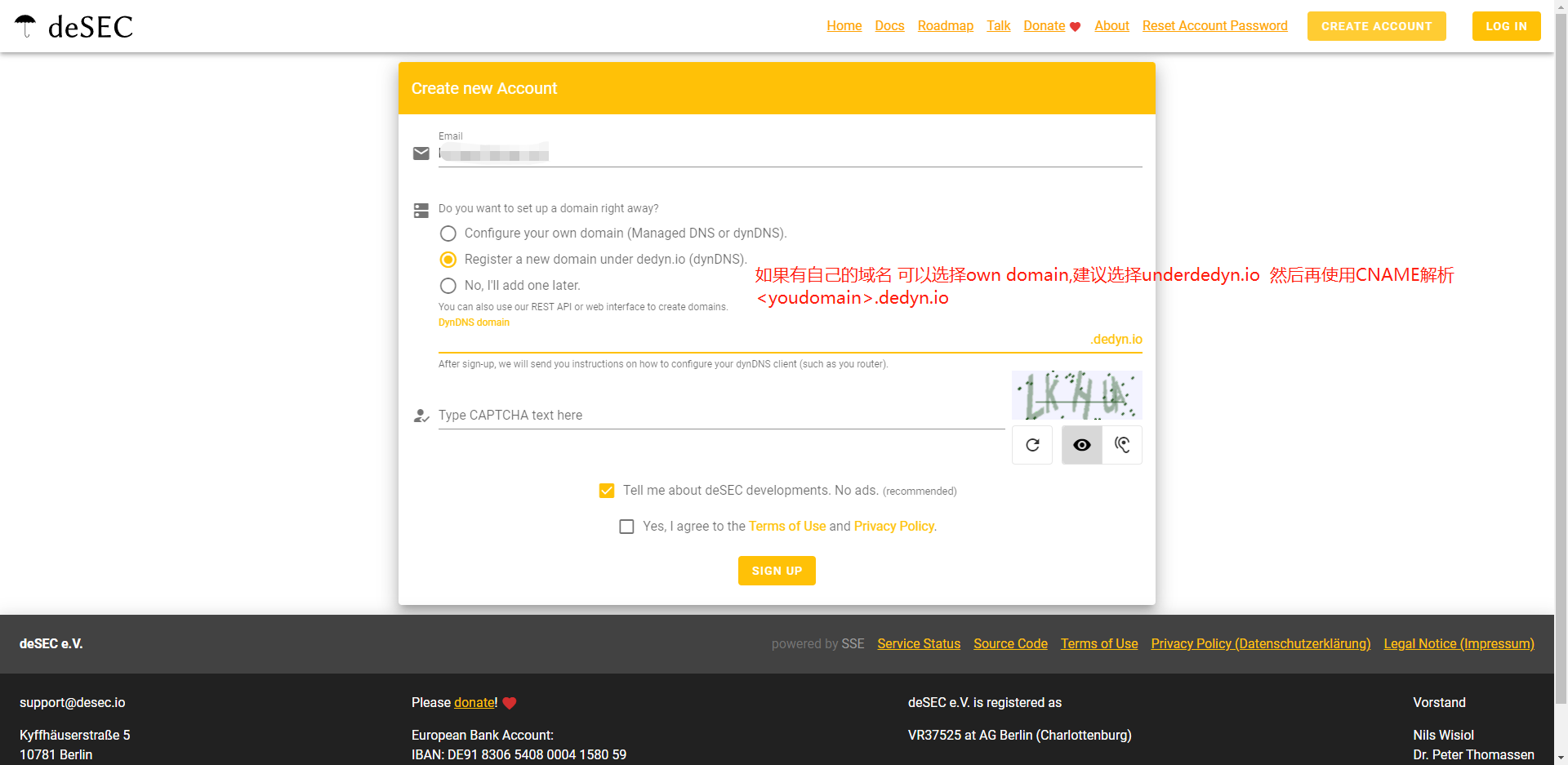Viewport: 1568px width, 765px height.
Task: Open the Talk nav link
Action: [998, 26]
